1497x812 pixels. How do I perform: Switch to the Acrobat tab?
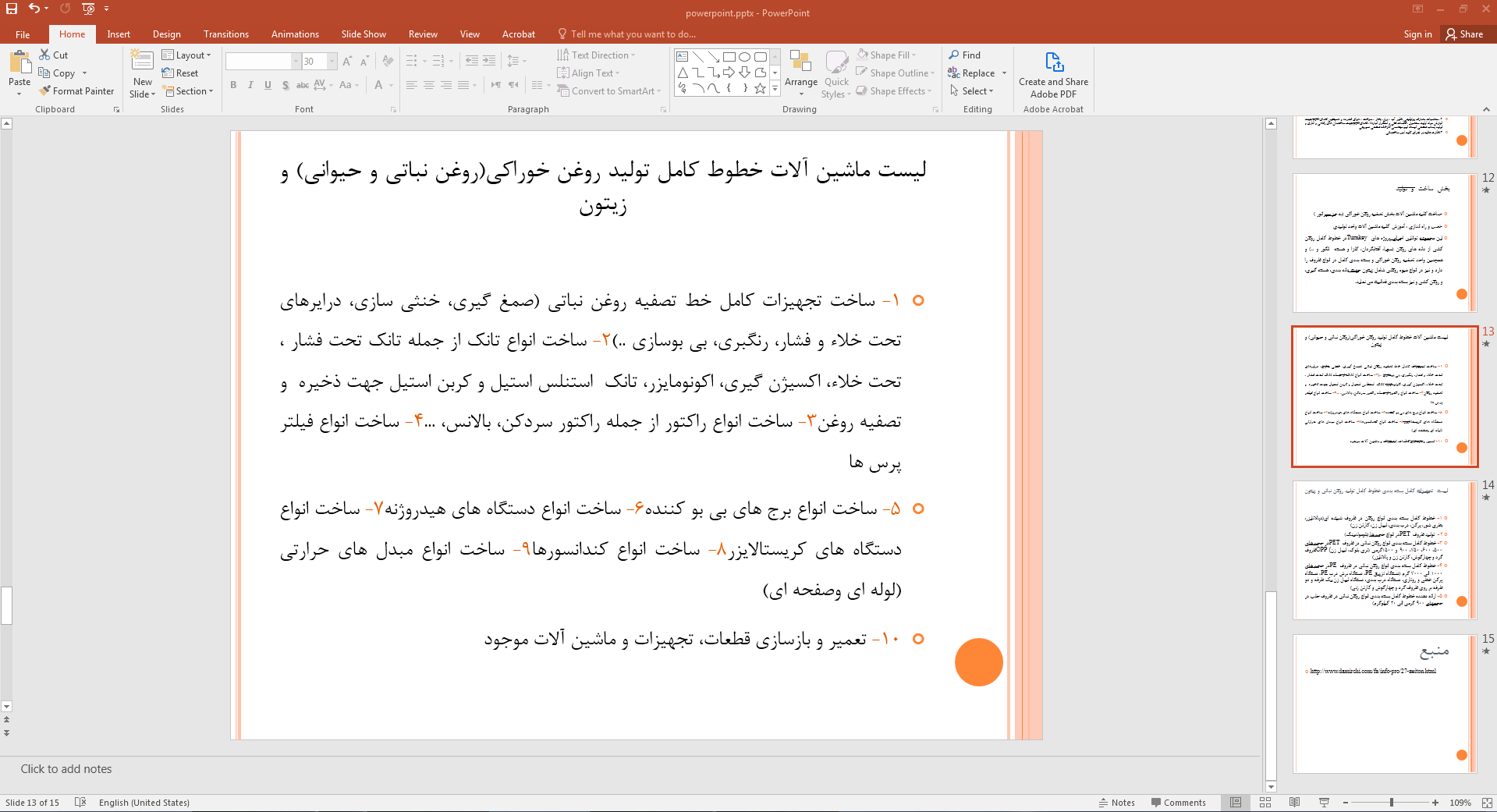click(x=519, y=34)
